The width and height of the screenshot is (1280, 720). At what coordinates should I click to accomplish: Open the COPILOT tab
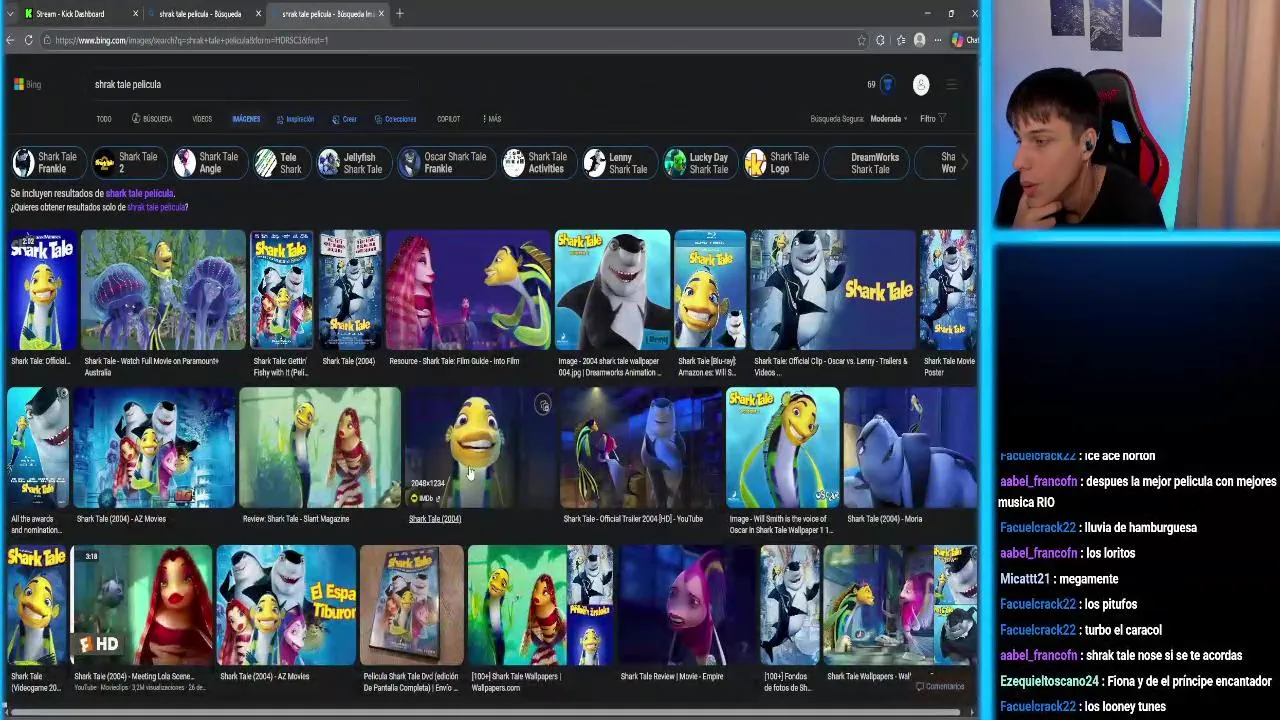(x=448, y=119)
